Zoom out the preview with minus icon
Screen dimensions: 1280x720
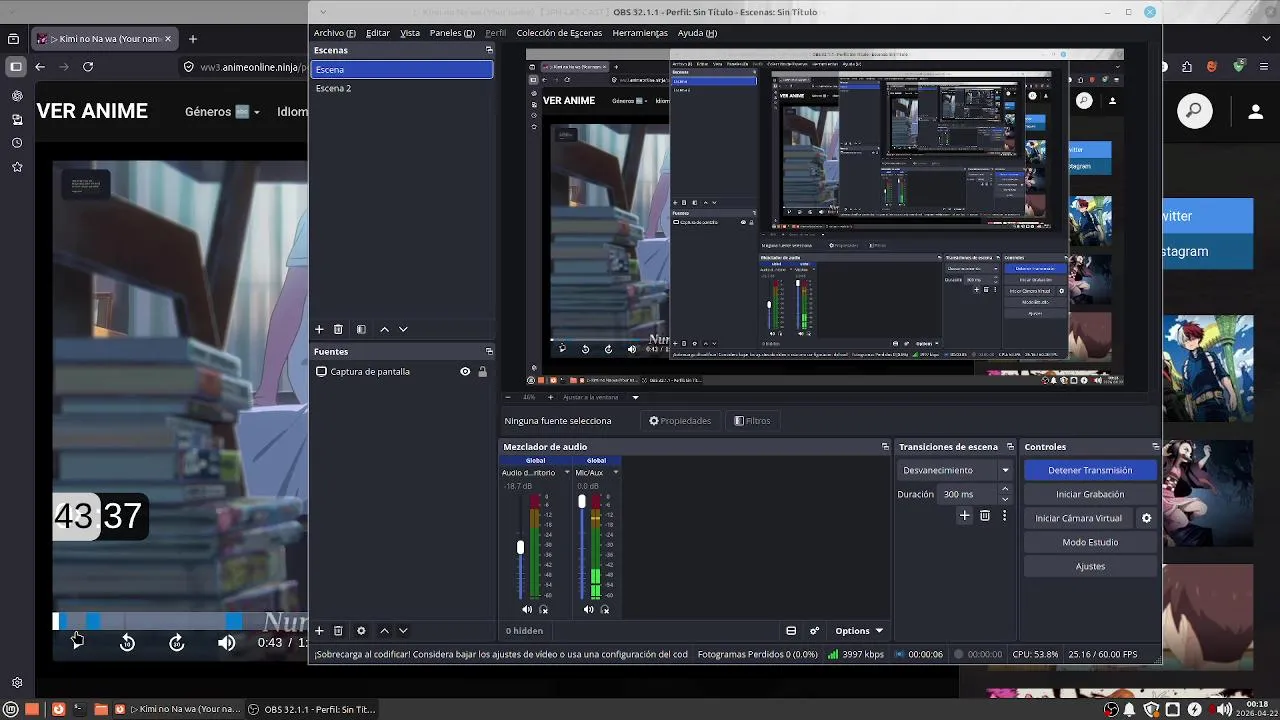(508, 397)
